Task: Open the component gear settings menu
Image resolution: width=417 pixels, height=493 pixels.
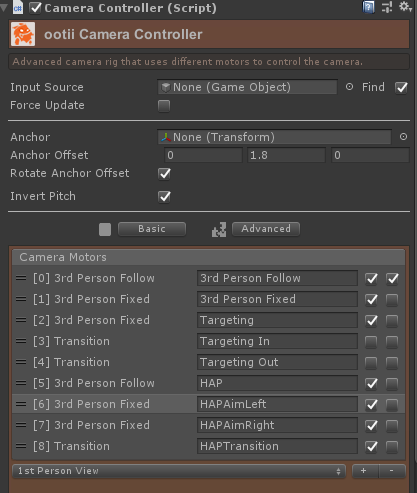Action: tap(405, 7)
